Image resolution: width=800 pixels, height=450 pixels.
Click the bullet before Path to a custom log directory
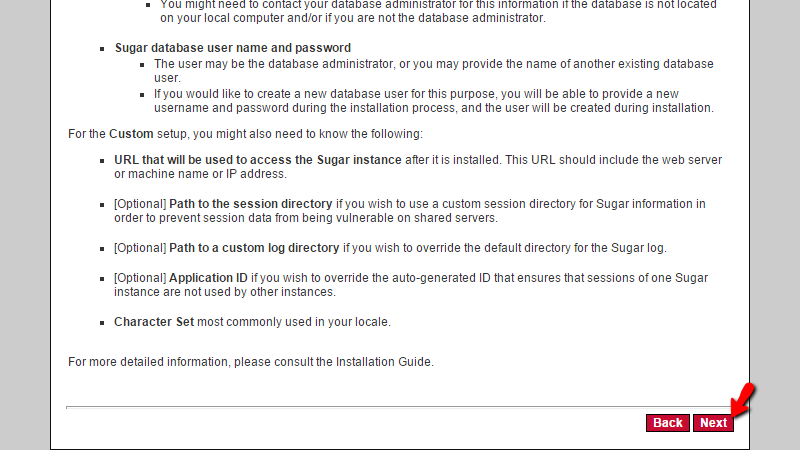102,248
